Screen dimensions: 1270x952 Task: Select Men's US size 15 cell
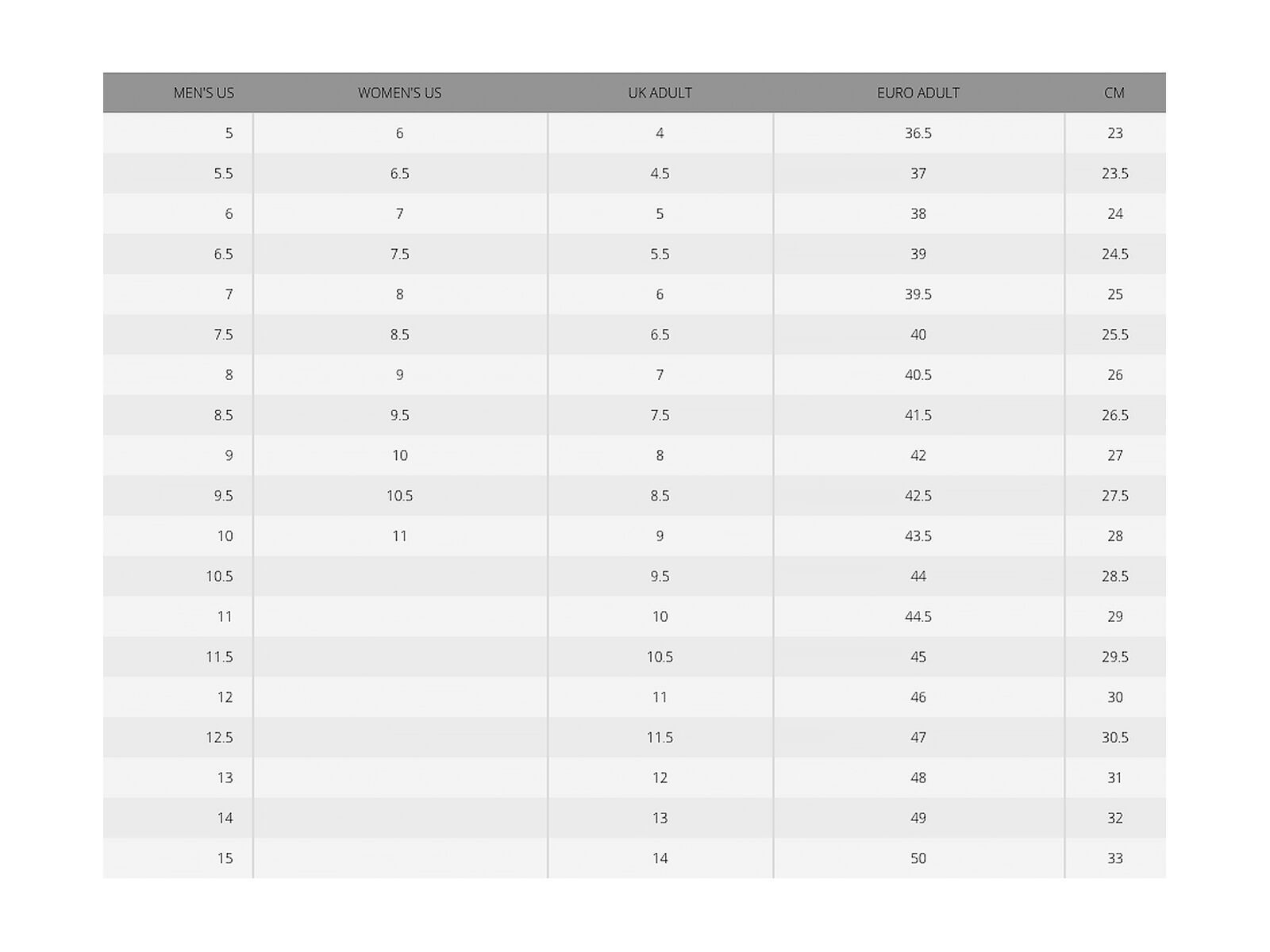[225, 858]
